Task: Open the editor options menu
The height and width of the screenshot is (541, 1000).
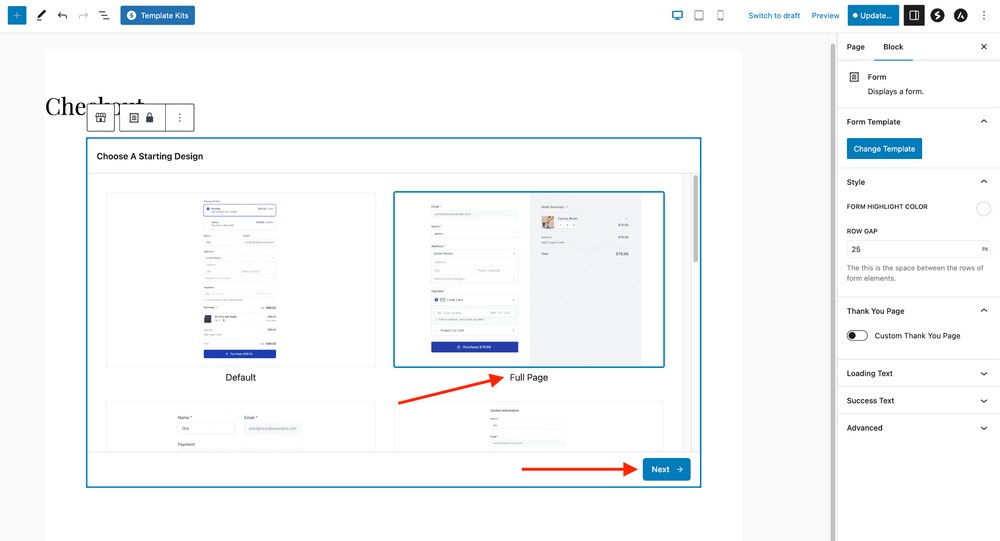Action: click(x=983, y=15)
